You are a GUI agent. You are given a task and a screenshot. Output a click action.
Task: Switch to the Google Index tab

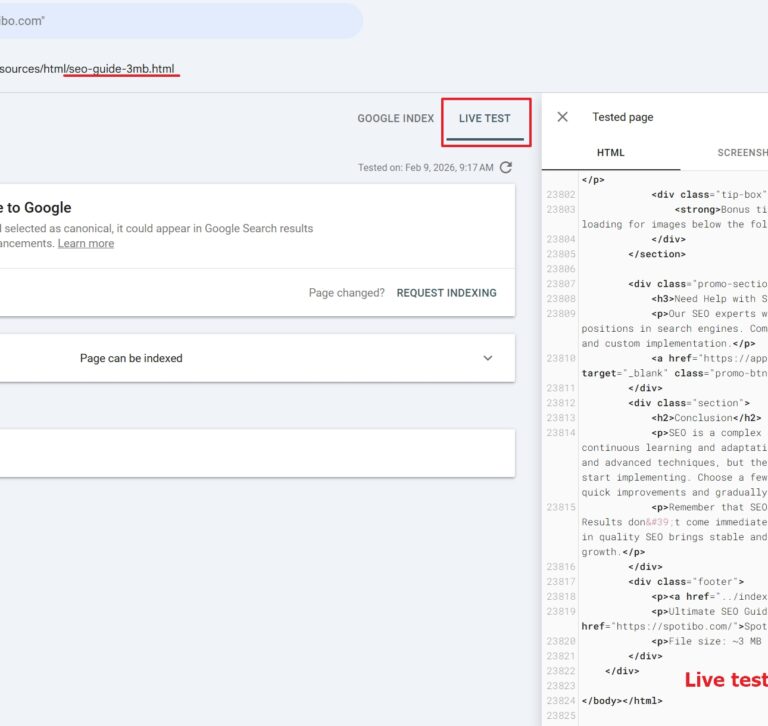click(x=396, y=118)
